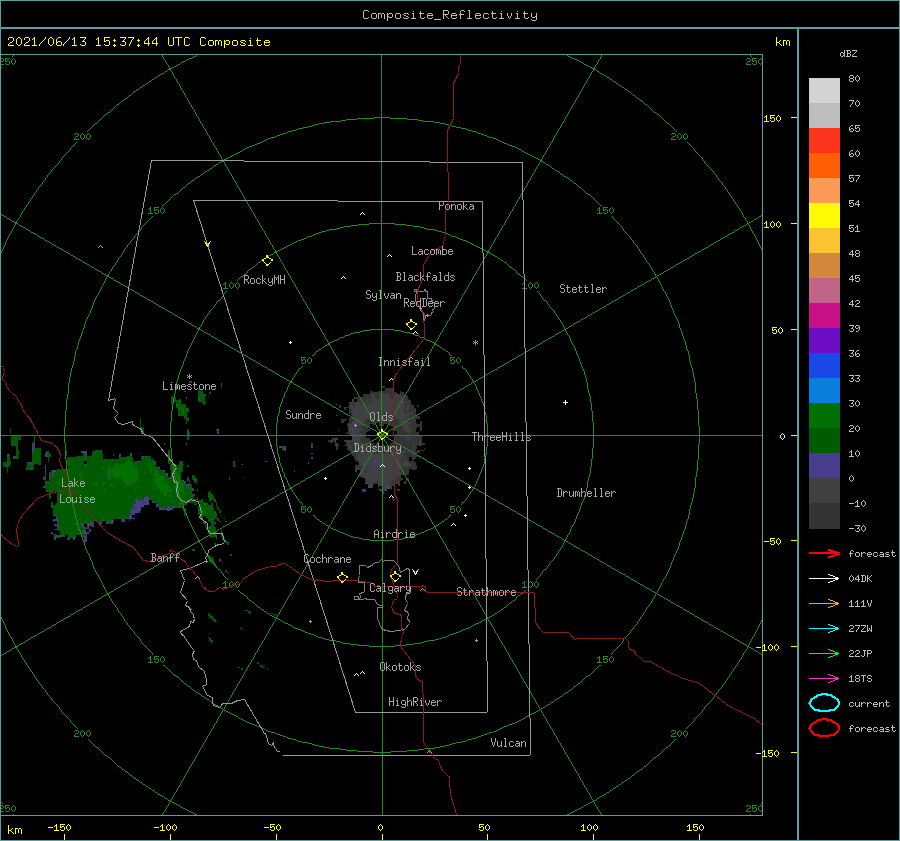Click the ThreeHills label
This screenshot has width=900, height=841.
pos(501,437)
